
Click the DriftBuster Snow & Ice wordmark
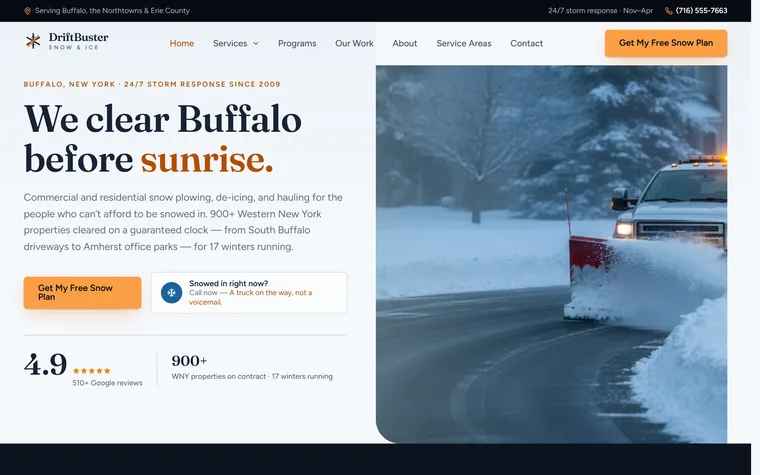(79, 41)
